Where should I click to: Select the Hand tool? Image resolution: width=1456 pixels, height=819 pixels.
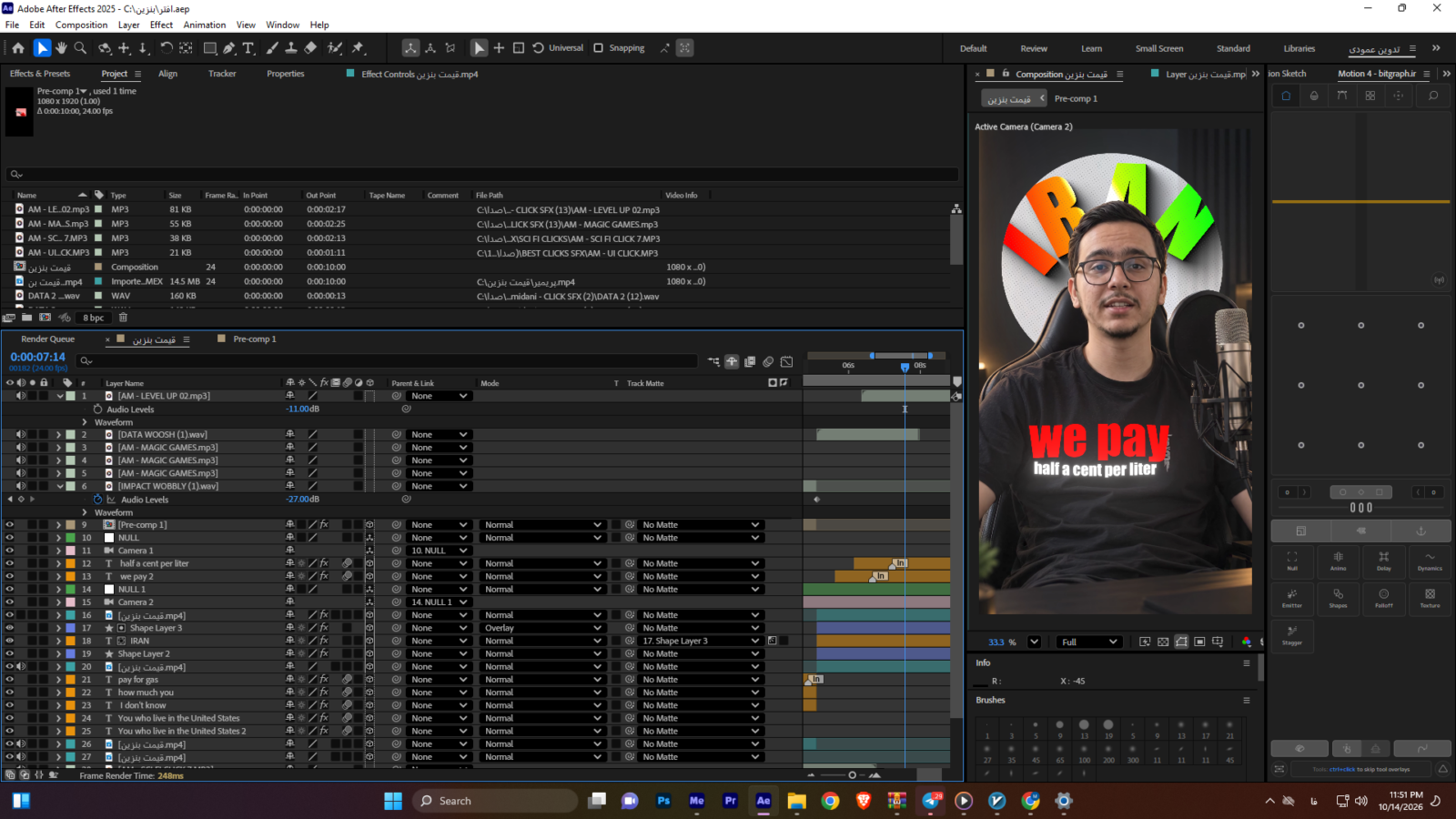[x=61, y=48]
